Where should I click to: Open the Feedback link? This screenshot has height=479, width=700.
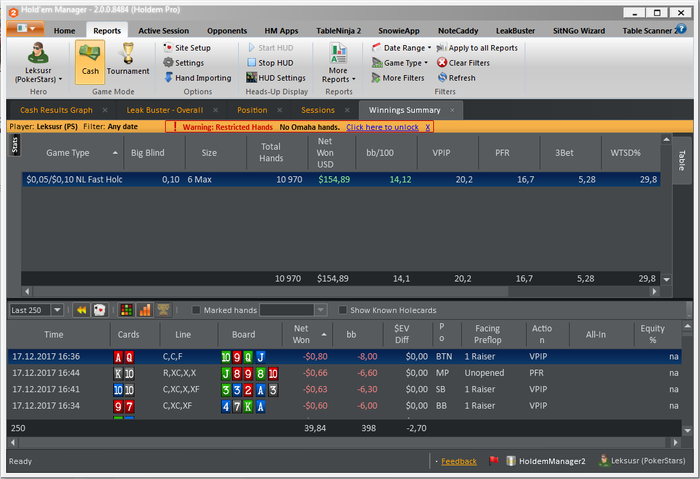[458, 461]
